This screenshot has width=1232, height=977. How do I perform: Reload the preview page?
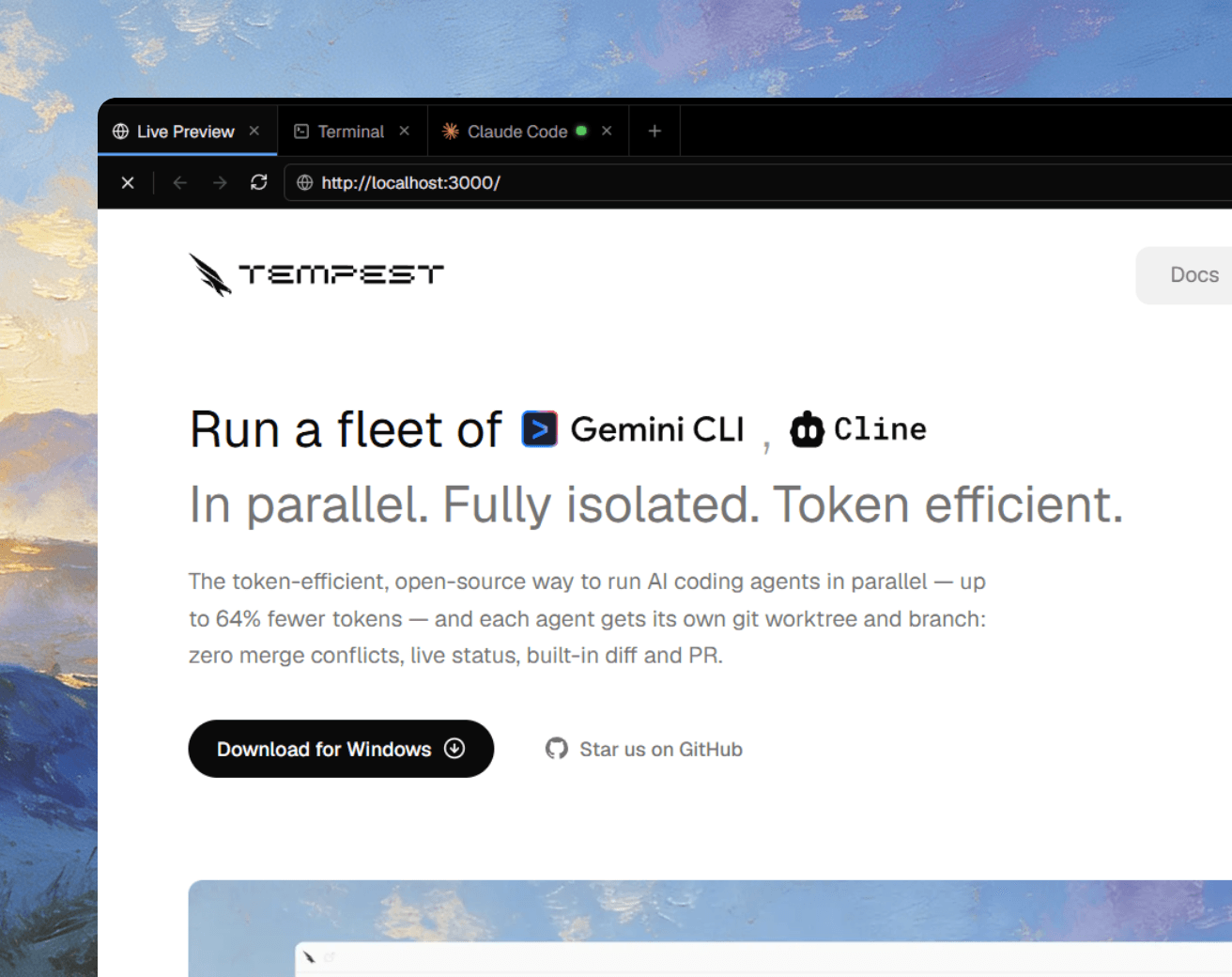tap(259, 182)
